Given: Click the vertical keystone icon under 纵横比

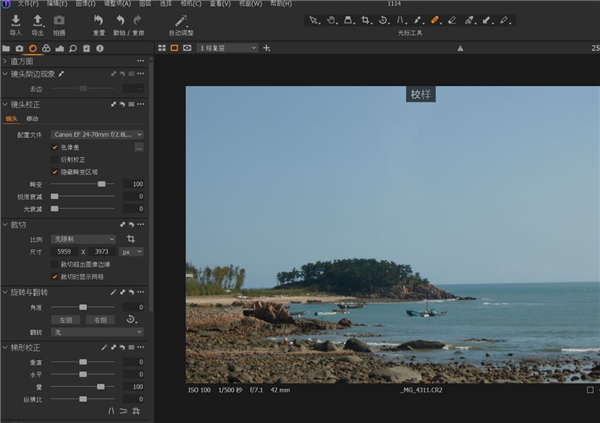Looking at the screenshot, I should tap(111, 411).
